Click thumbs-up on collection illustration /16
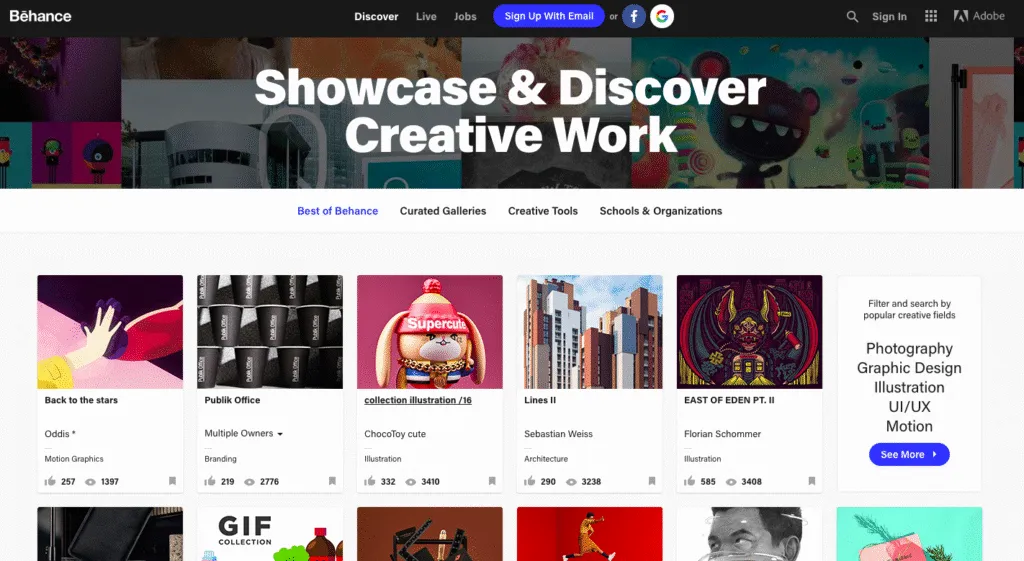Screen dimensions: 1024x561 pos(370,481)
